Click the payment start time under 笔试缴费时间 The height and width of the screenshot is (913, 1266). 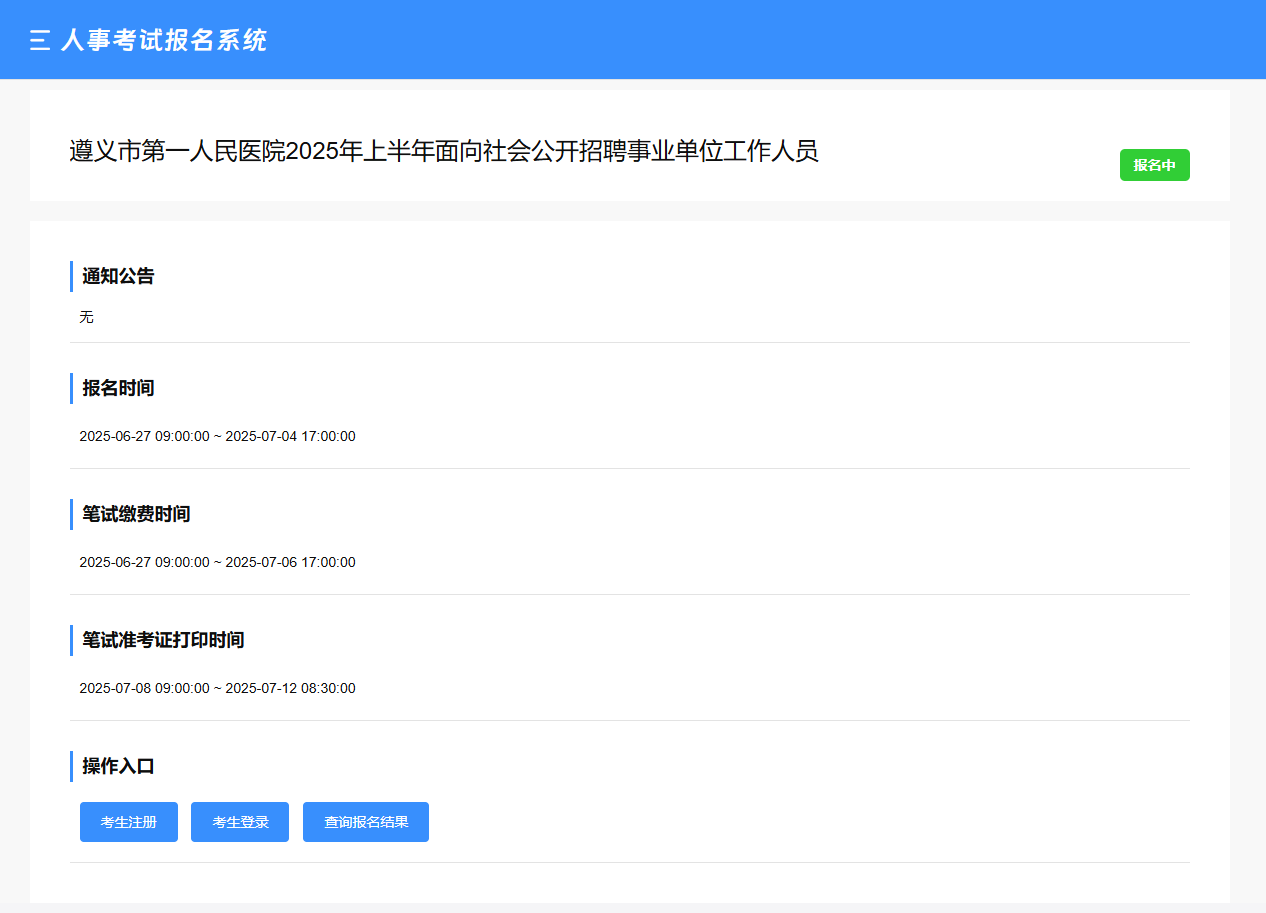tap(144, 562)
